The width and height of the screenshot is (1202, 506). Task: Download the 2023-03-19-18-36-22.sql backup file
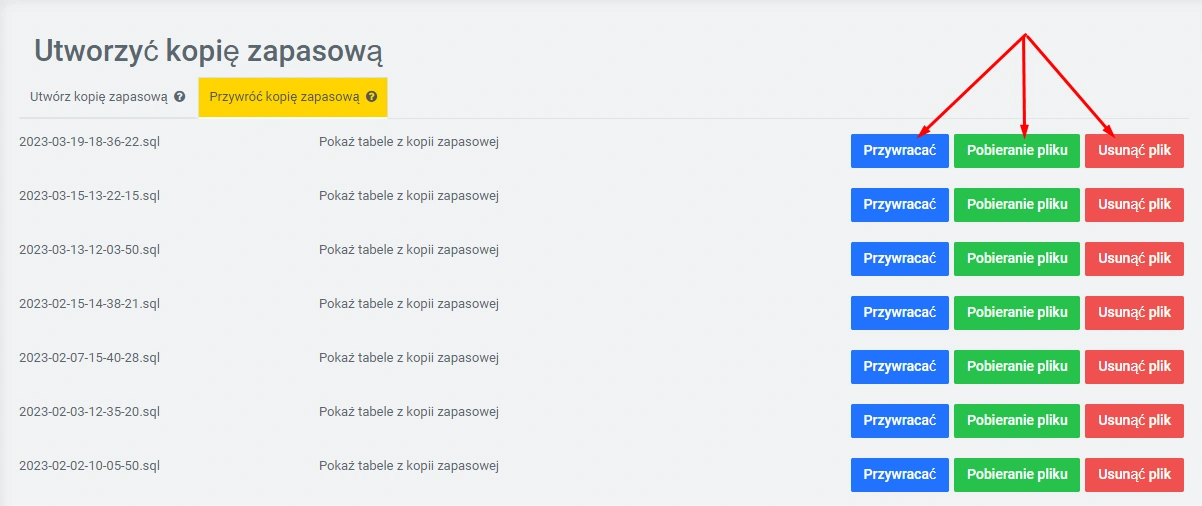click(x=1017, y=151)
